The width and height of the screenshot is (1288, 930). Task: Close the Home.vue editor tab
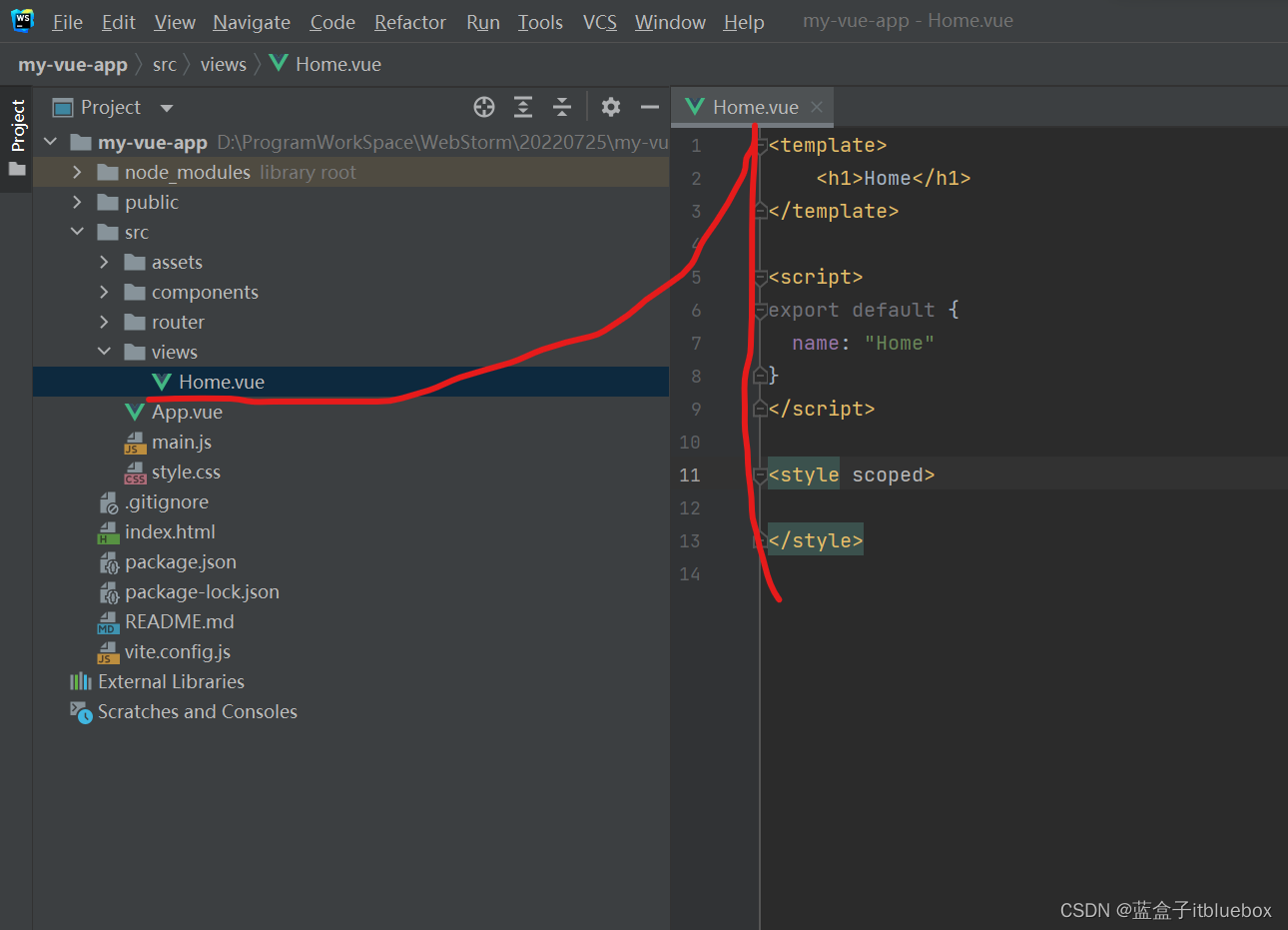pos(817,107)
